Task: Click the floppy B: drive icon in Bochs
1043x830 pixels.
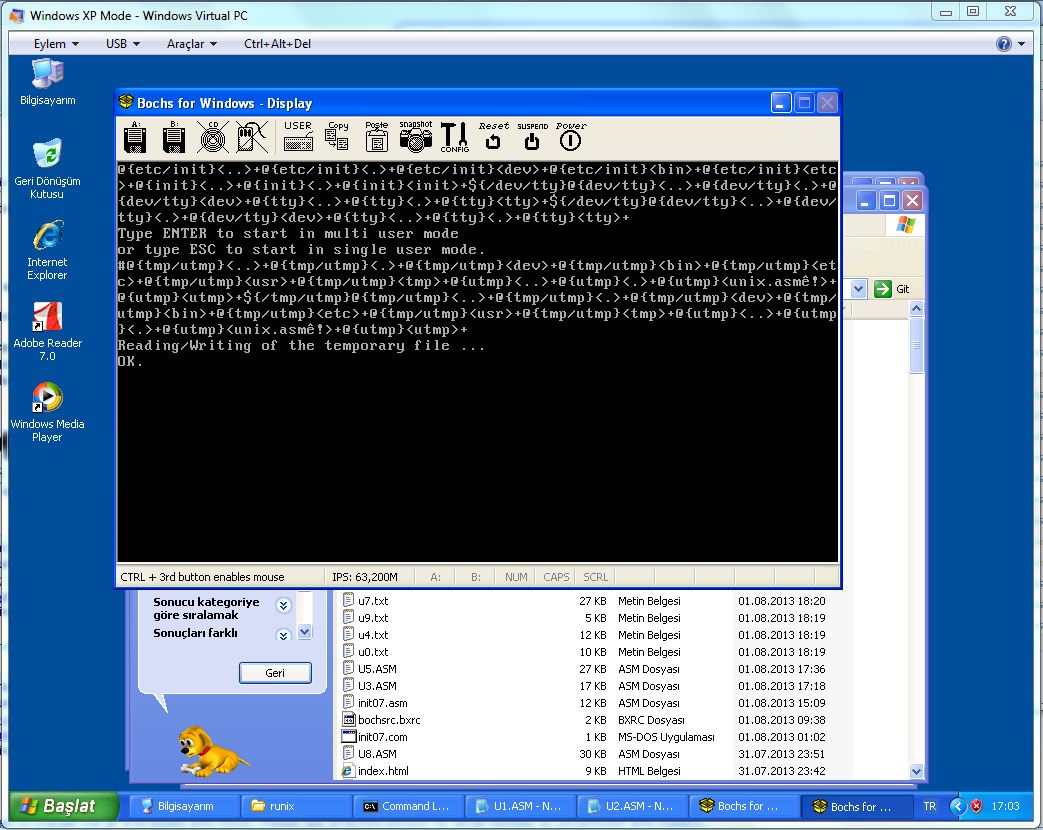Action: coord(174,137)
